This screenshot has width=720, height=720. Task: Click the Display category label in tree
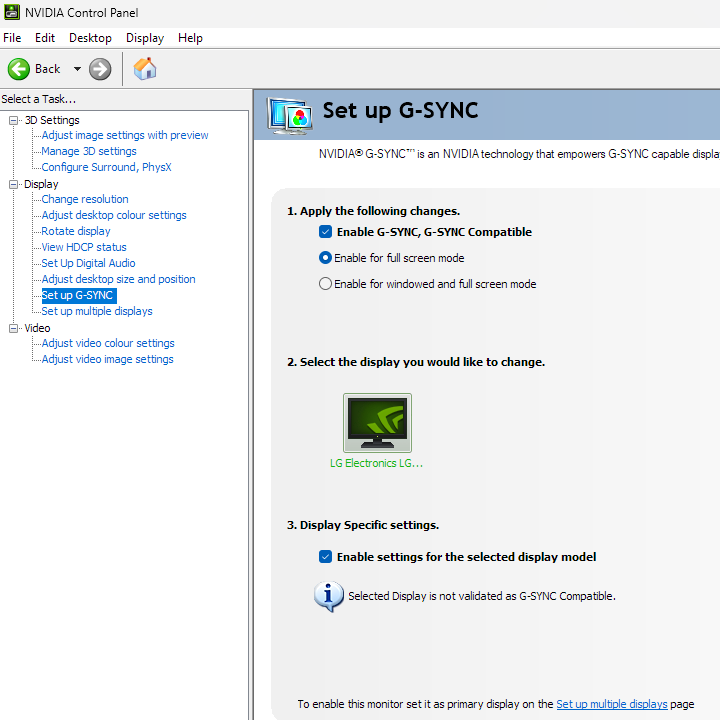tap(41, 184)
